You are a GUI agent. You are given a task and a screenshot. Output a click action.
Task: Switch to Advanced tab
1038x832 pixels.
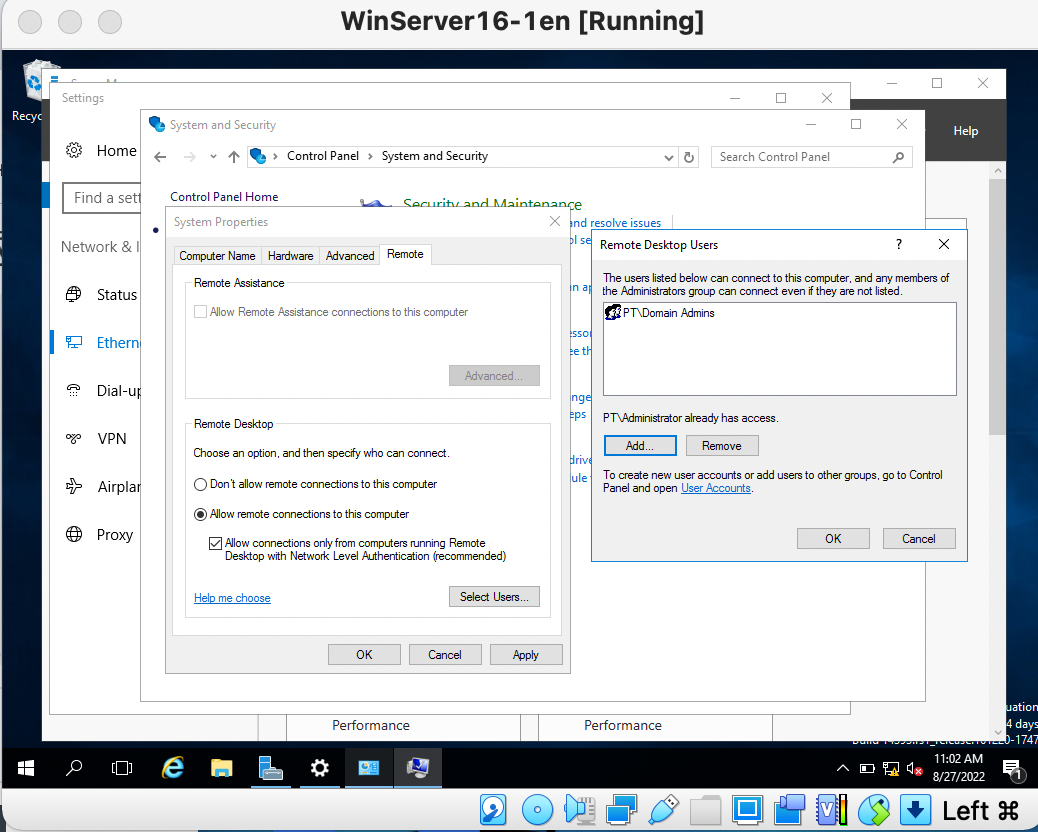[x=350, y=255]
